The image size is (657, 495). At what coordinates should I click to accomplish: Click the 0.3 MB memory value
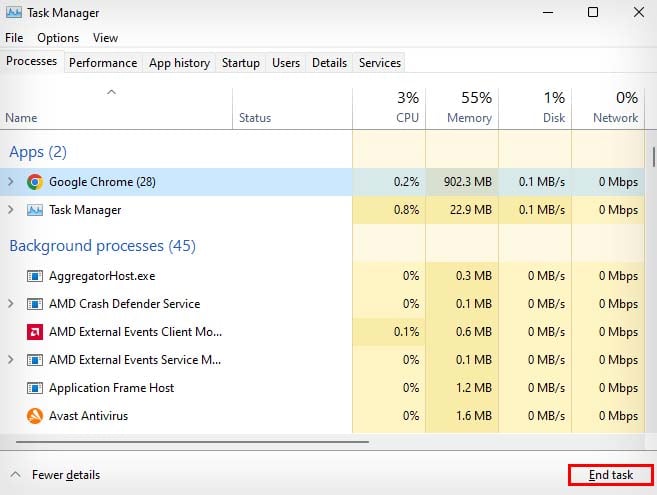[x=473, y=276]
